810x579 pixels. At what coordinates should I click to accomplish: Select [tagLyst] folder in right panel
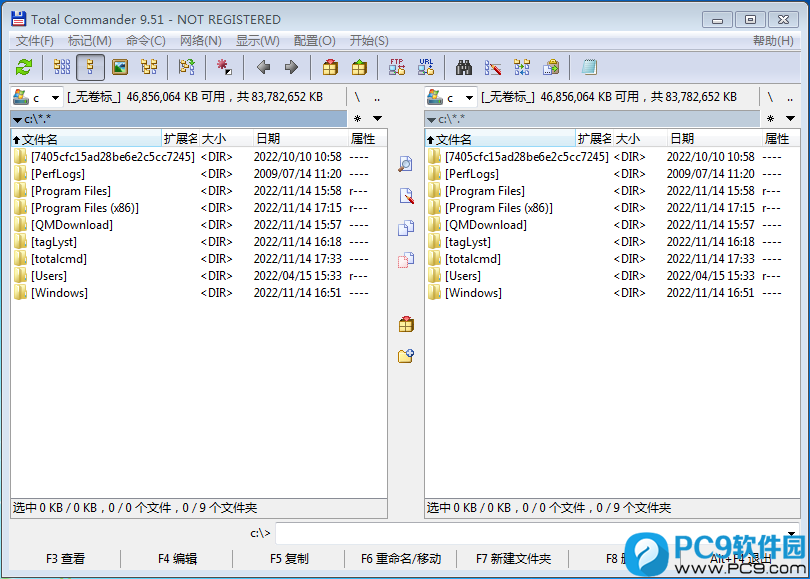(468, 242)
